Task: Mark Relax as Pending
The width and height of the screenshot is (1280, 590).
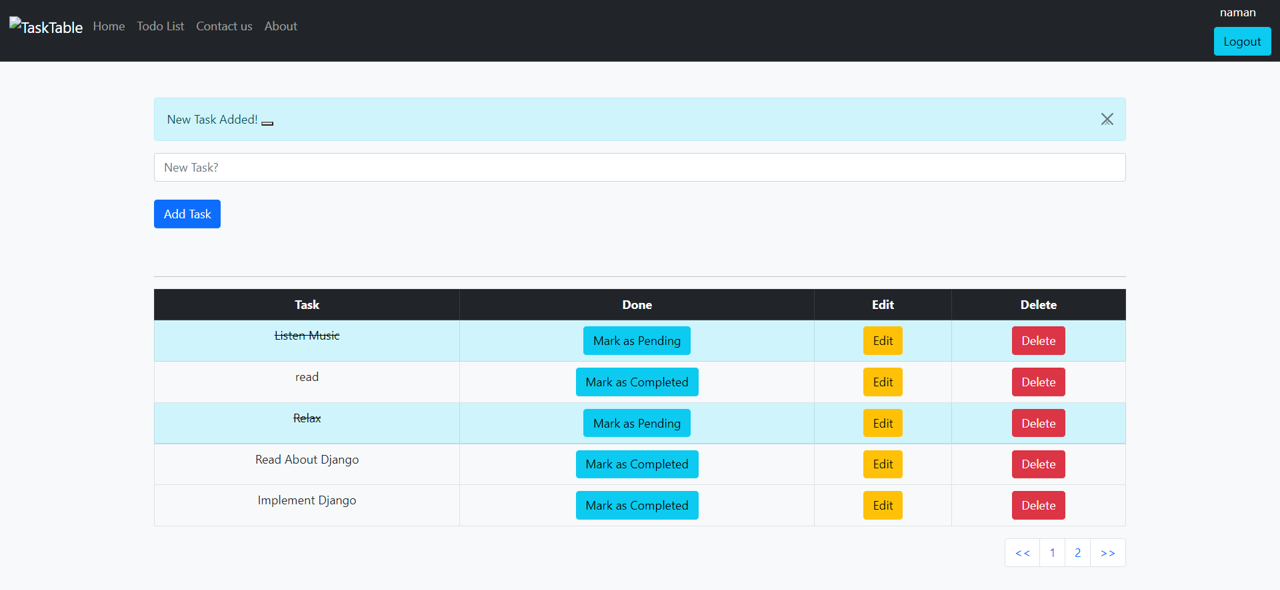Action: coord(637,422)
